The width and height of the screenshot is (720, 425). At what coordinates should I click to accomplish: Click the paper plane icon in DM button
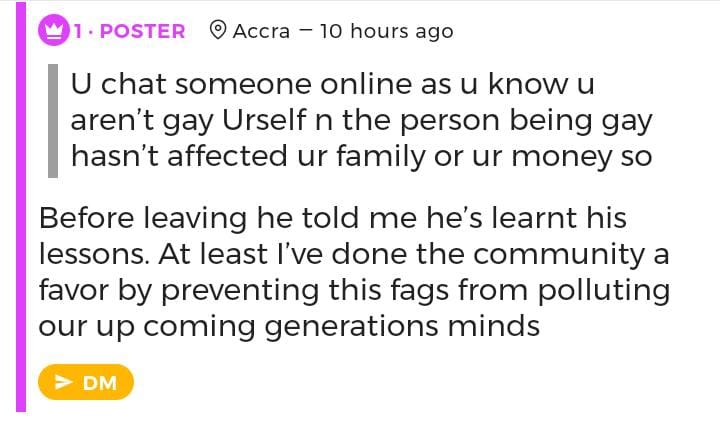[64, 382]
